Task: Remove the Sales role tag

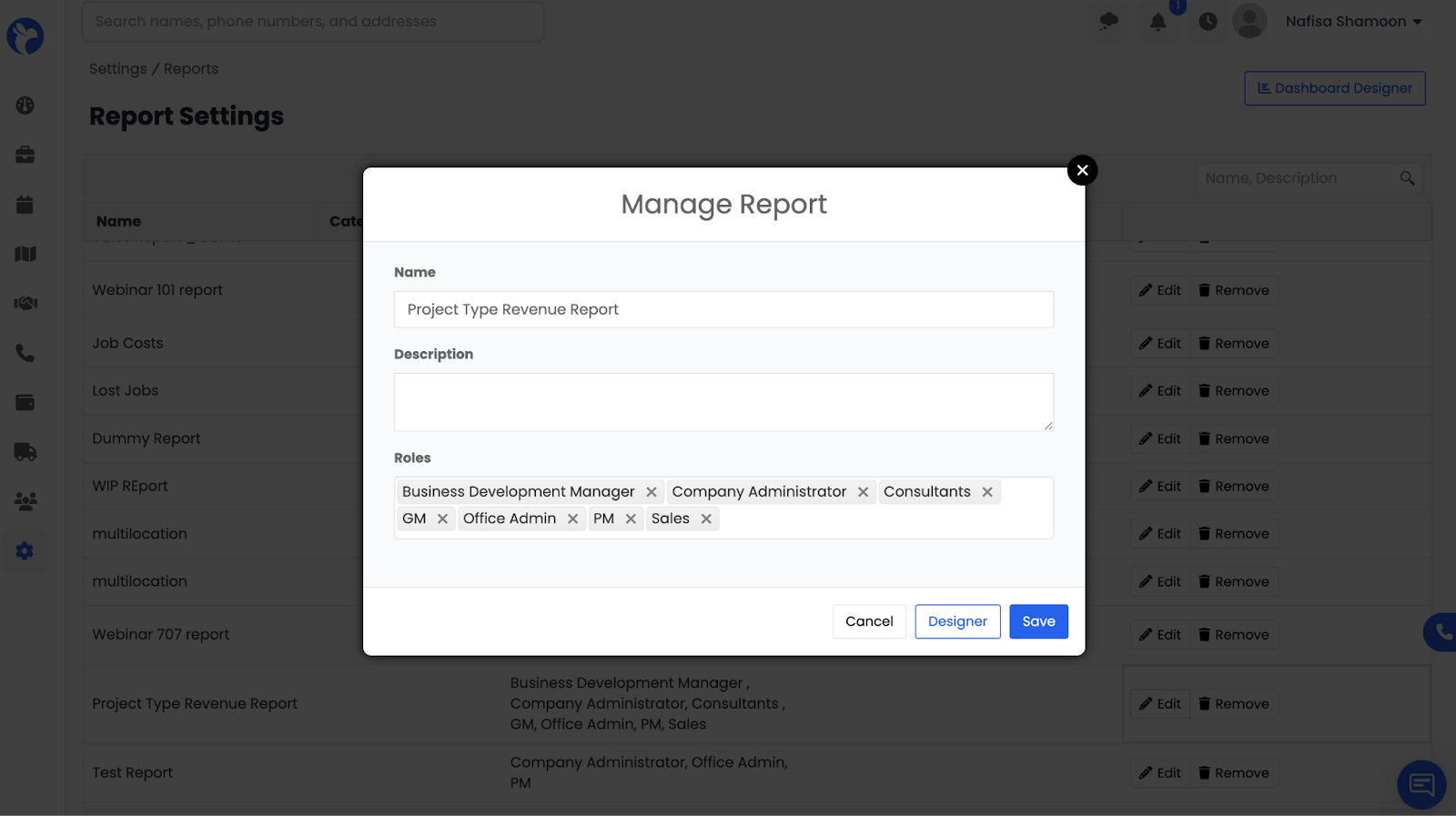Action: point(706,519)
